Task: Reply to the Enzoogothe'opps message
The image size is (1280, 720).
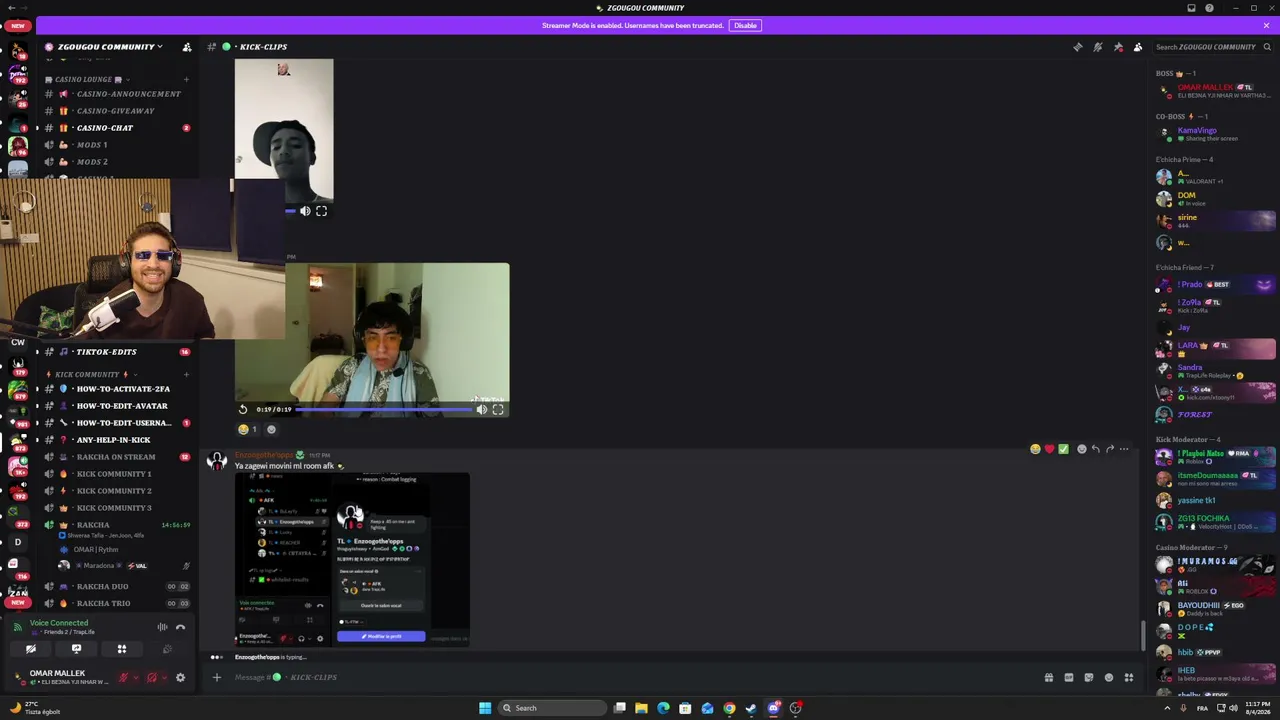Action: pyautogui.click(x=1096, y=449)
